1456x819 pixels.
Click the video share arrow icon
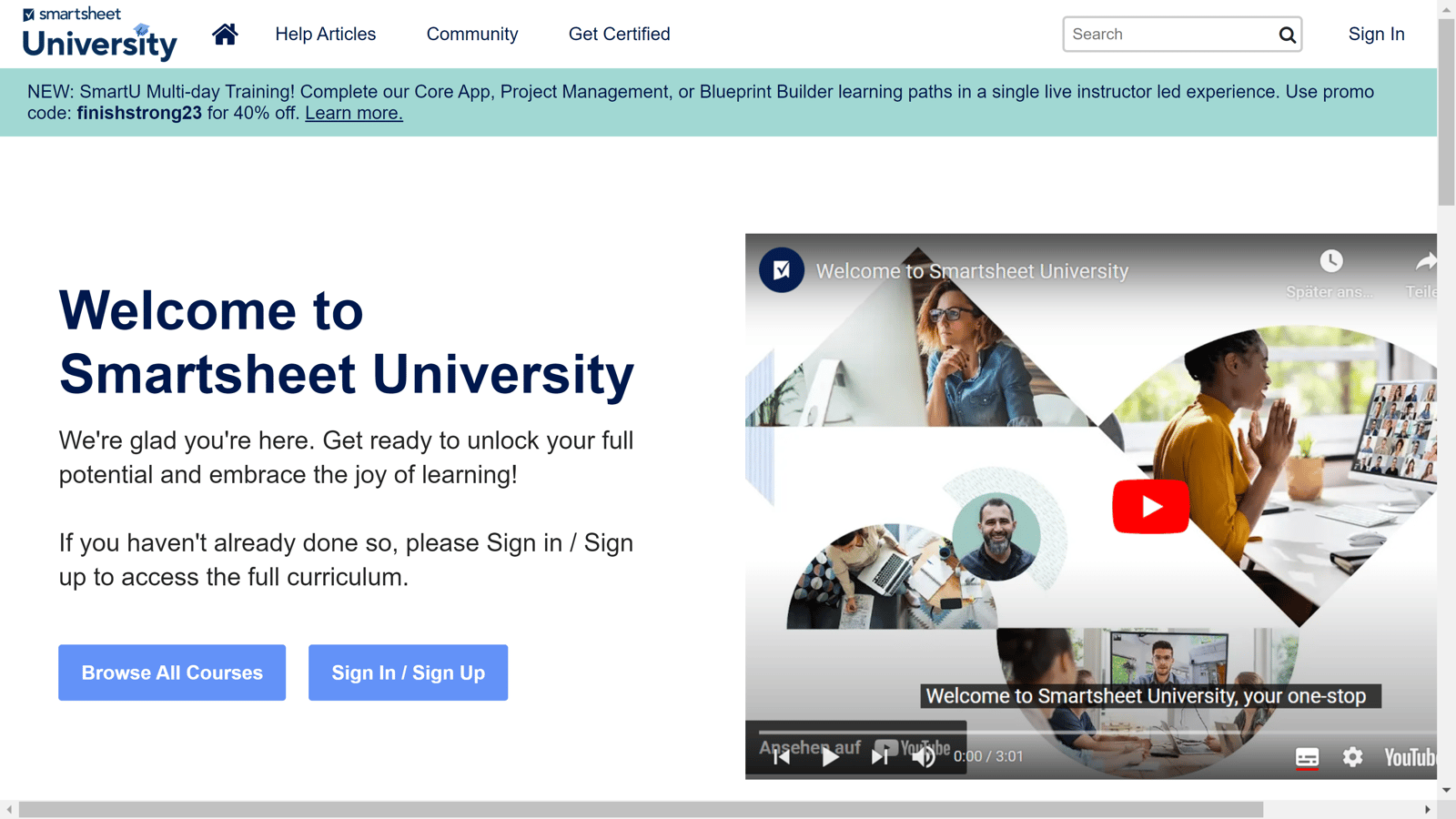pos(1426,262)
